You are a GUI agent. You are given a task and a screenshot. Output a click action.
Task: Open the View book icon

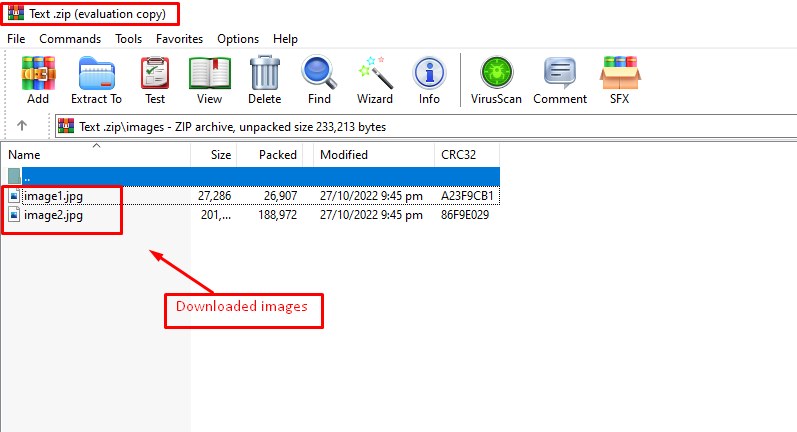[x=209, y=74]
